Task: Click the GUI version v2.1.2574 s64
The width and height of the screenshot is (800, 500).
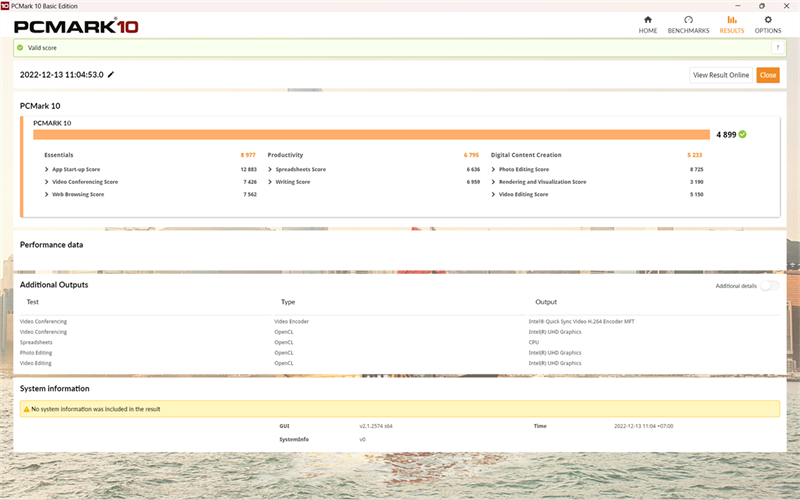Action: [376, 426]
